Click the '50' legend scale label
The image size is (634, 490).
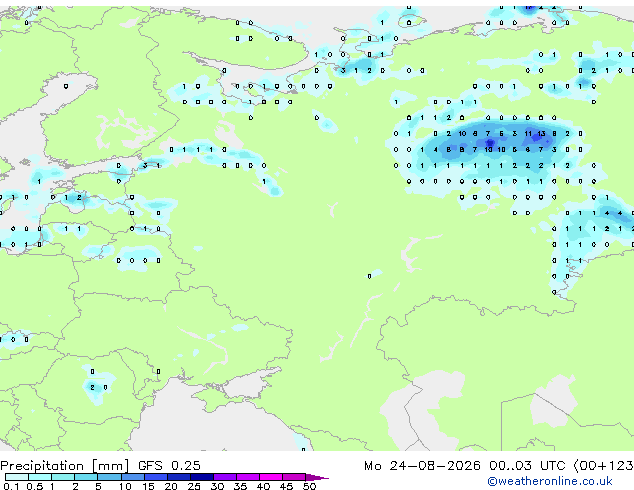pyautogui.click(x=309, y=486)
